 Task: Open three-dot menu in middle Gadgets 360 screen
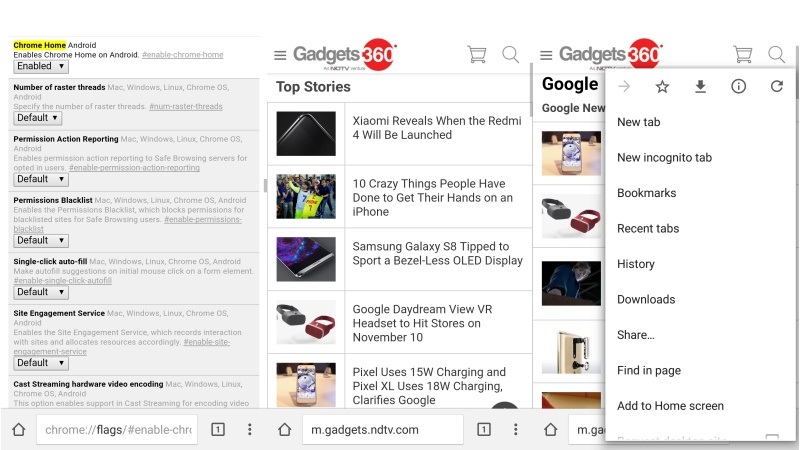[x=515, y=430]
